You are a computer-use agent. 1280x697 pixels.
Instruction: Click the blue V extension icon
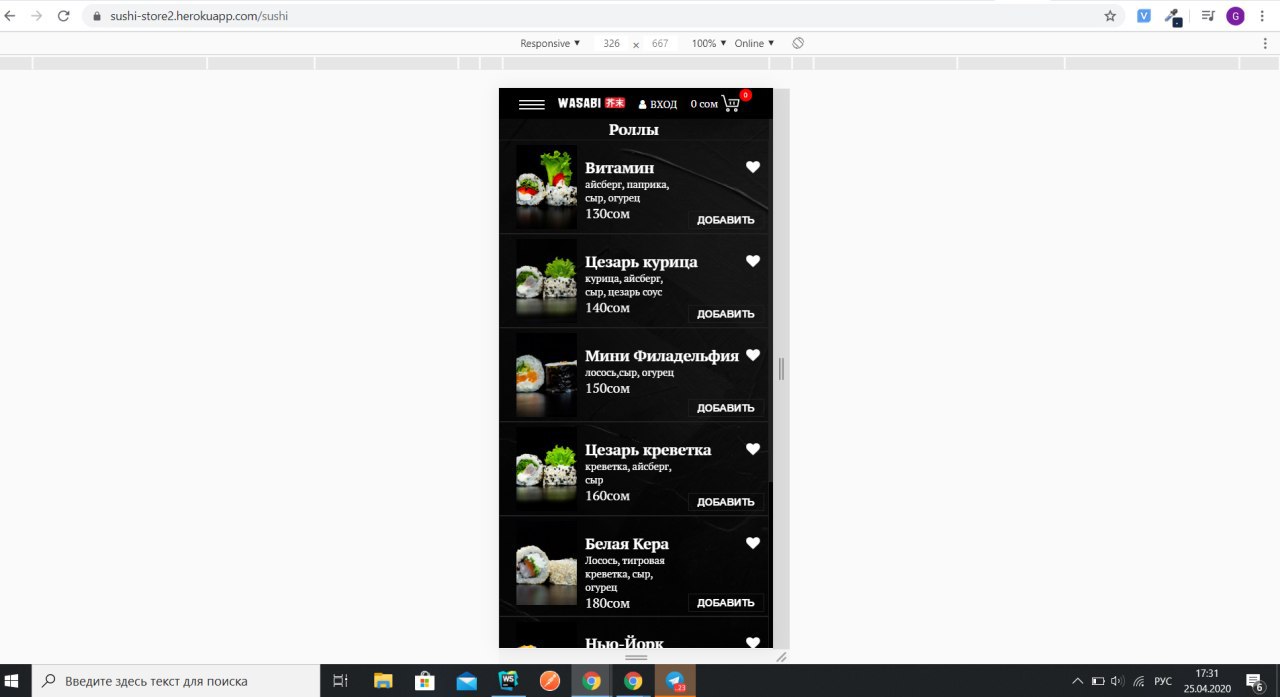(1144, 16)
